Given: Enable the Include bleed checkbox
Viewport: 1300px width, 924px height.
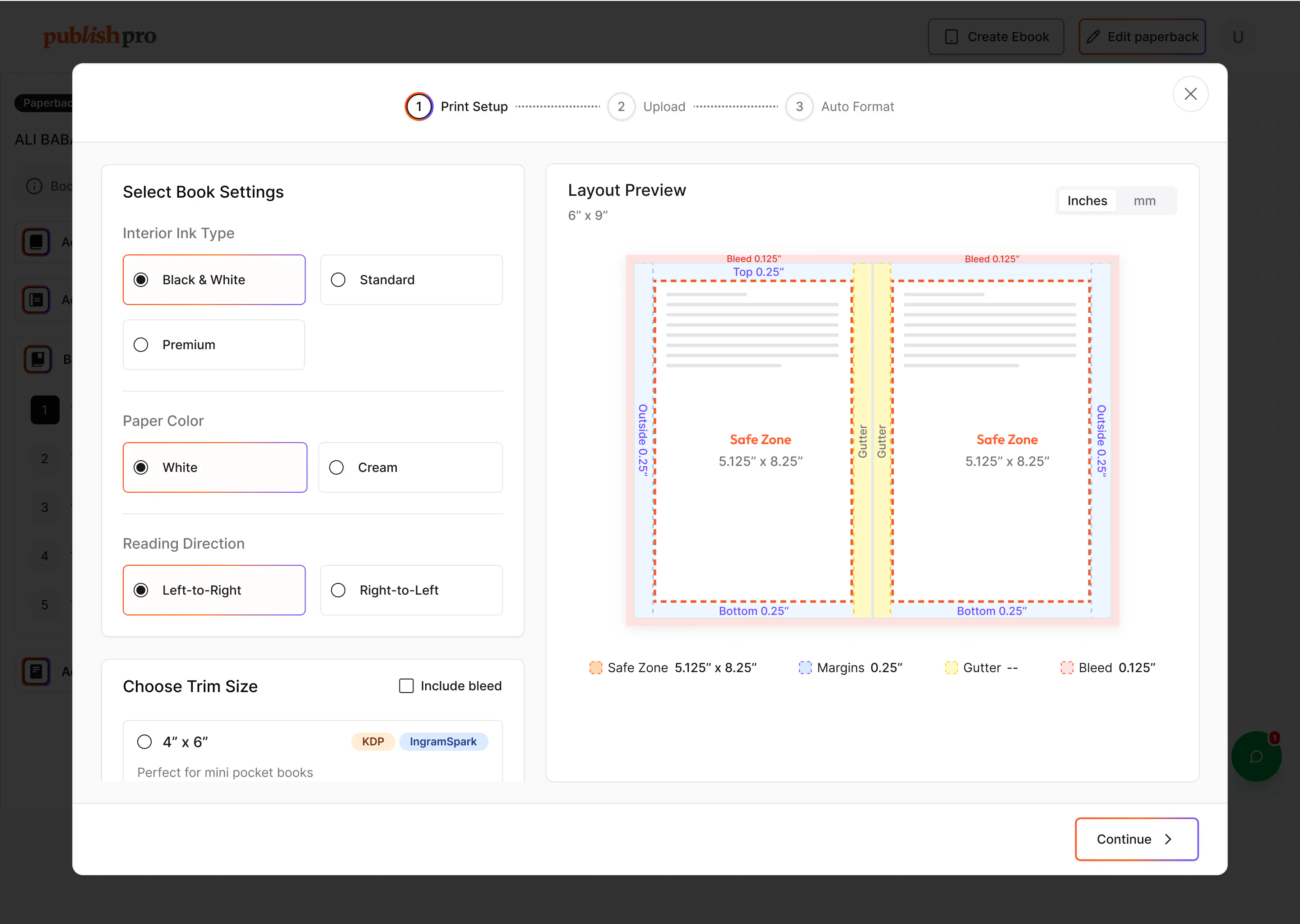Looking at the screenshot, I should pos(406,686).
